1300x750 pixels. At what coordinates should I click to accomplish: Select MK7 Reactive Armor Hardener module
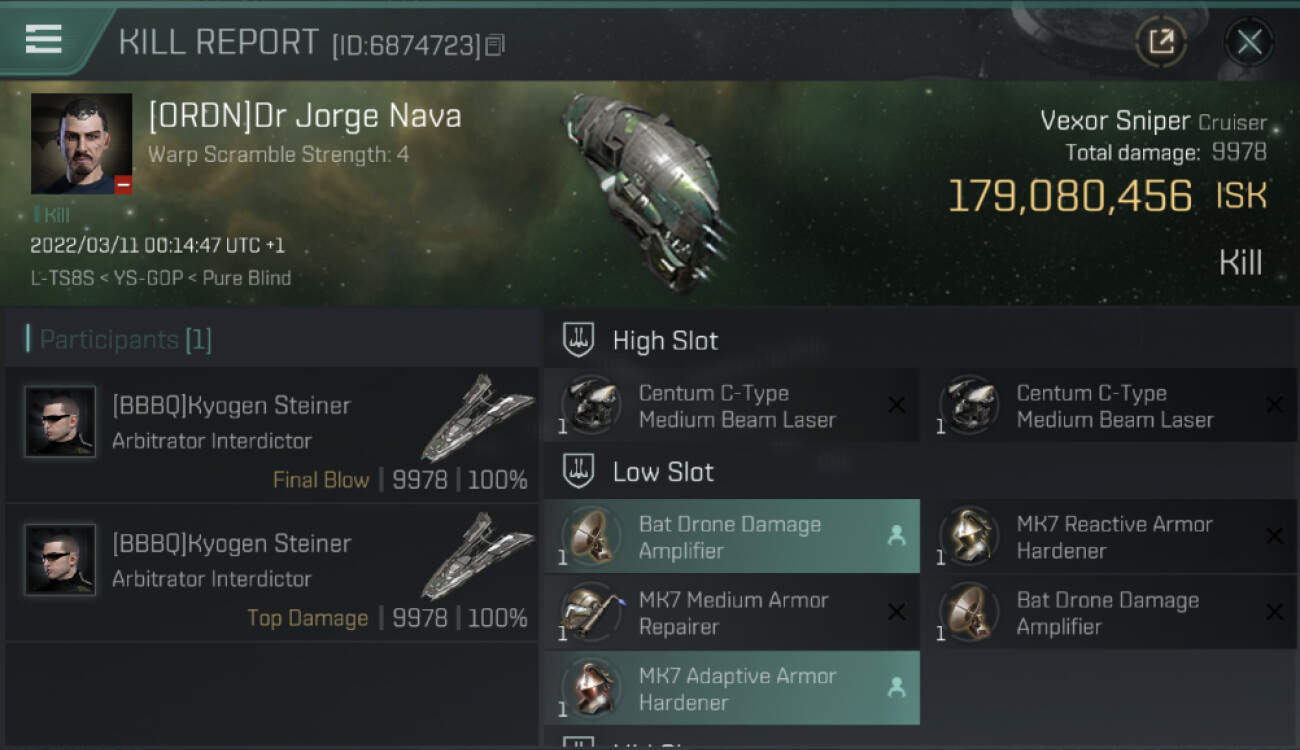tap(1109, 536)
